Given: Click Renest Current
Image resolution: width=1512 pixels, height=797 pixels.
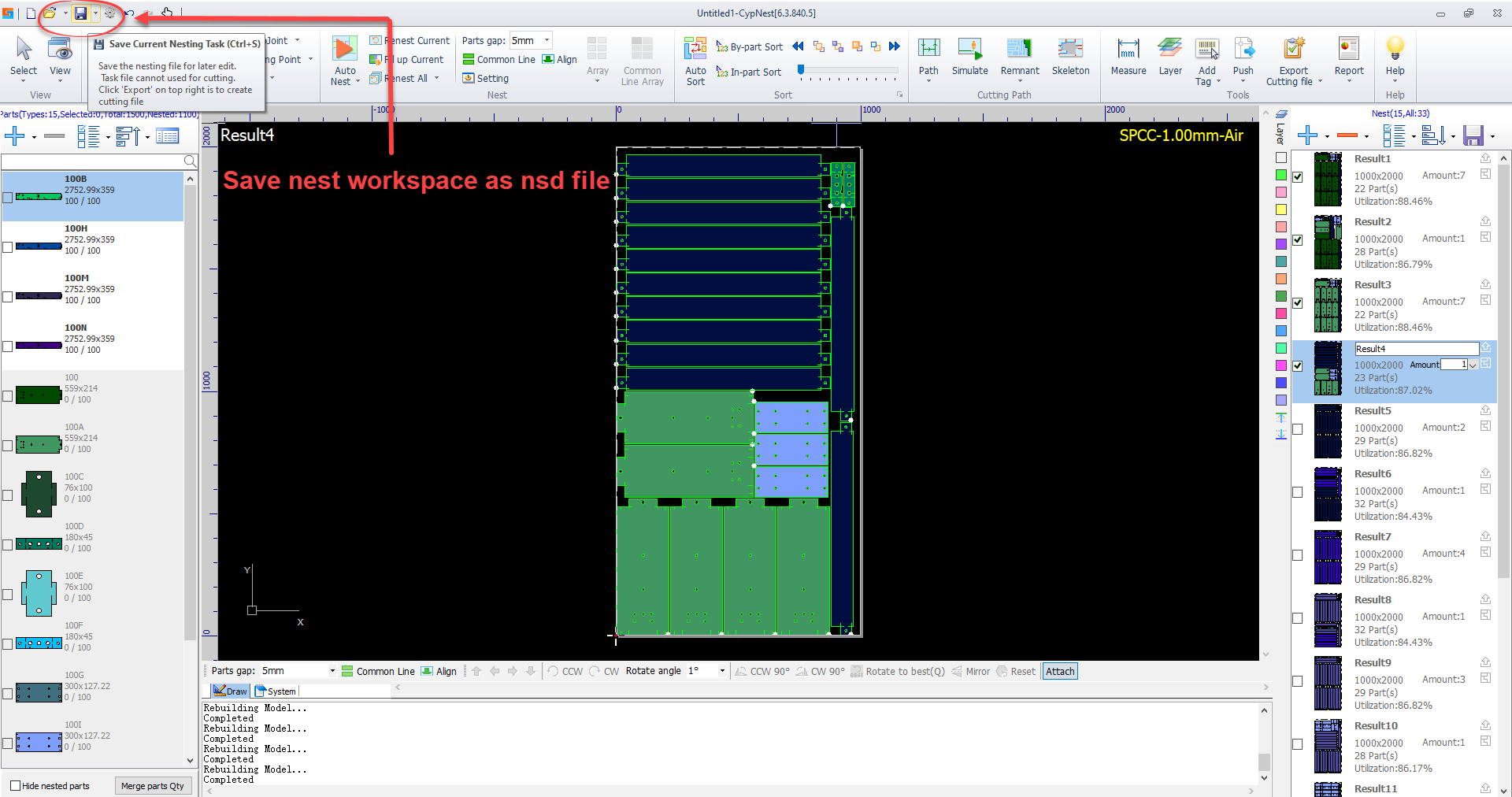Looking at the screenshot, I should 410,41.
